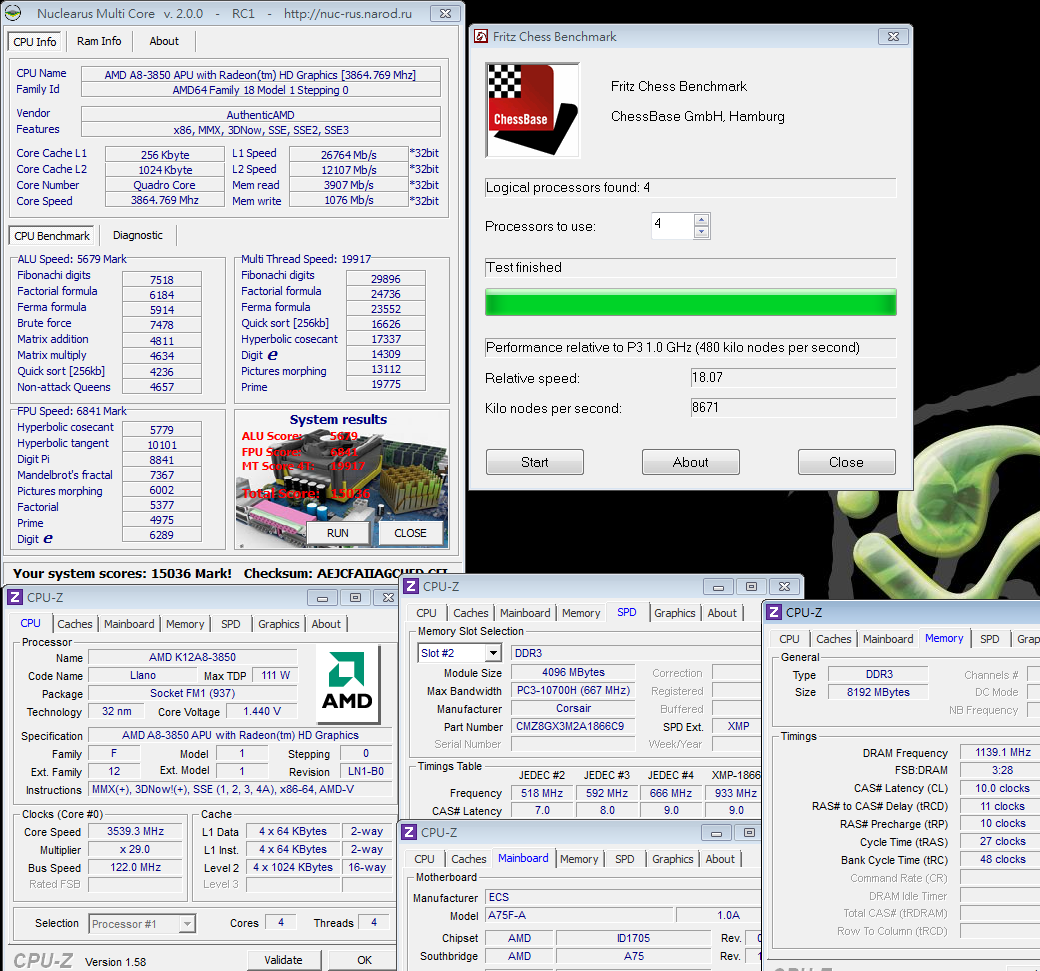Screen dimensions: 1040x971
Task: Click the Fibonacci digits ALU score 7518
Action: coord(162,280)
